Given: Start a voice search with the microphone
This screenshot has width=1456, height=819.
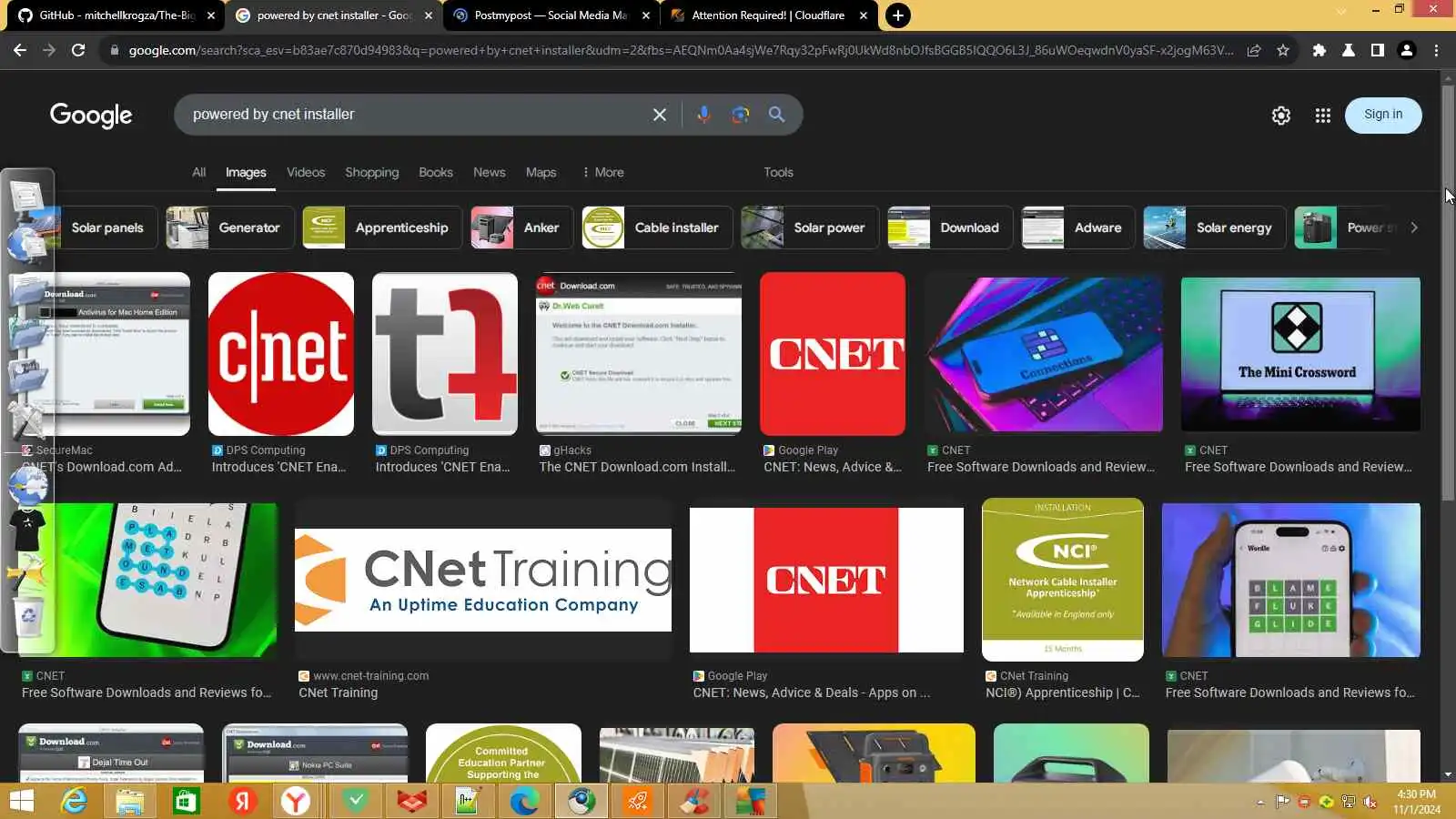Looking at the screenshot, I should click(703, 115).
